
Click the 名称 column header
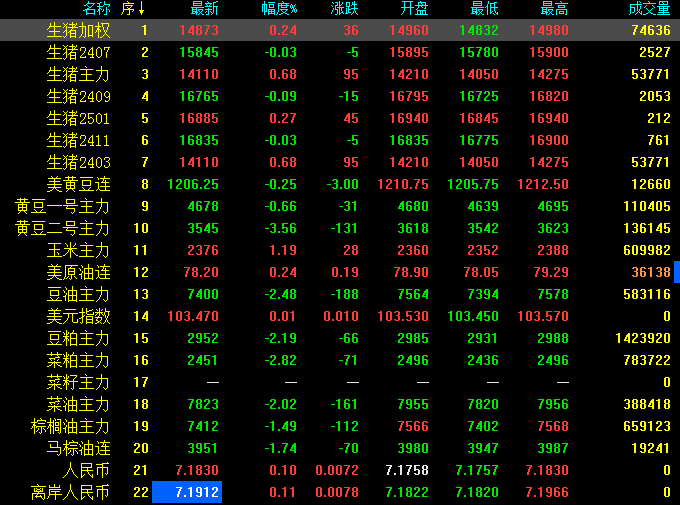click(96, 8)
